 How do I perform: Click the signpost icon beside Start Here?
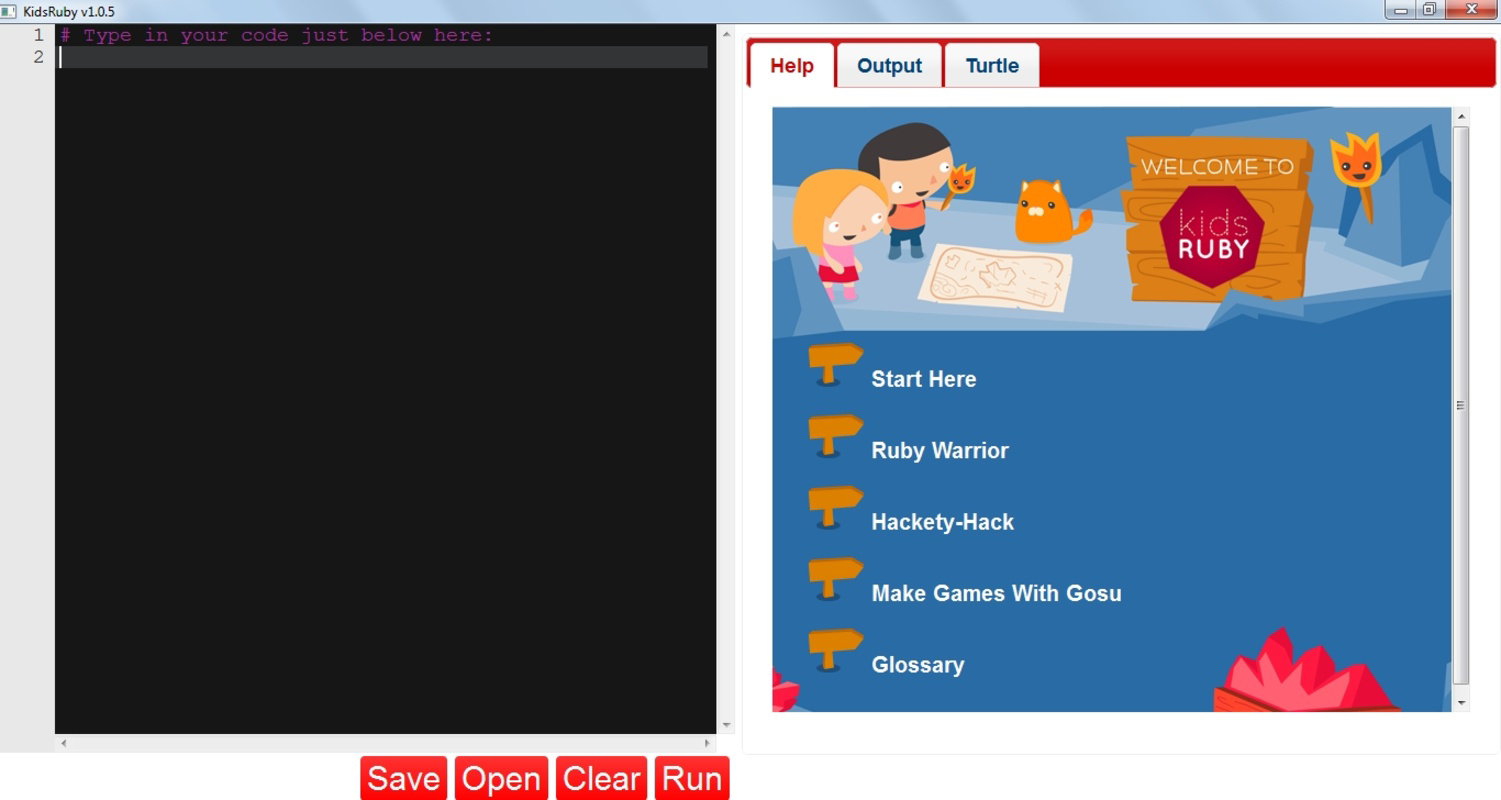point(835,366)
